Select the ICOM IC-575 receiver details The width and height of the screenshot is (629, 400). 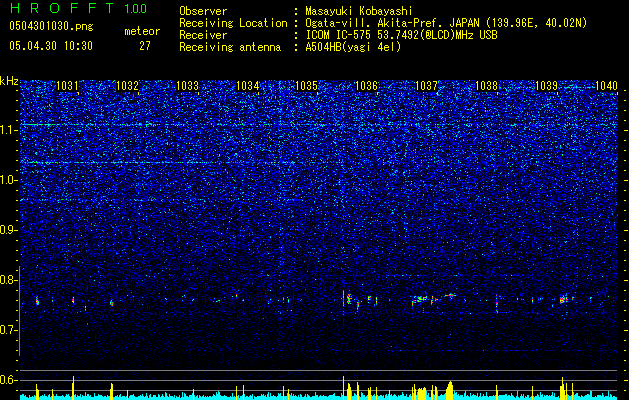coord(401,35)
